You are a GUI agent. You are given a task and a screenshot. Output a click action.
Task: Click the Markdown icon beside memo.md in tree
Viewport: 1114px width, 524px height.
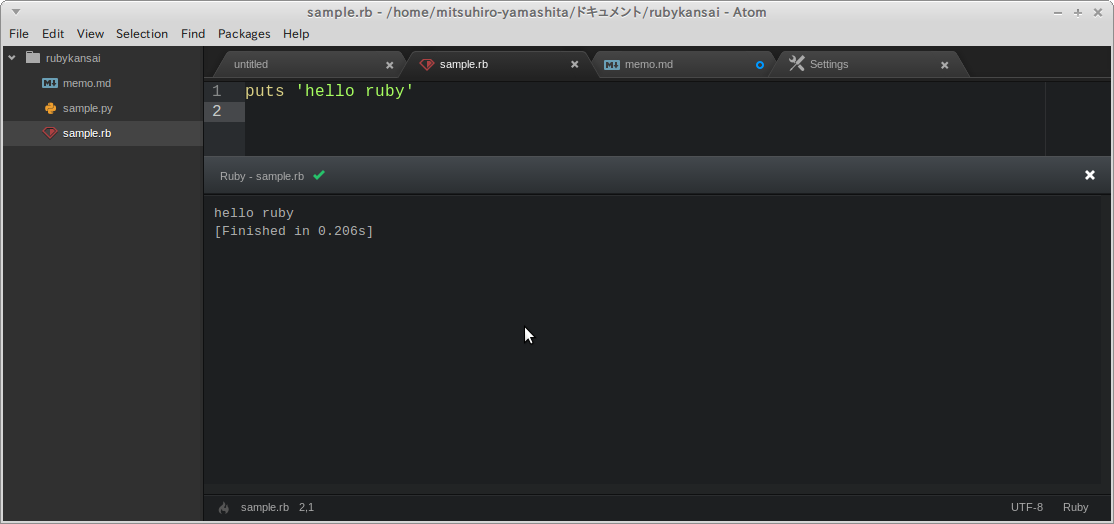50,83
